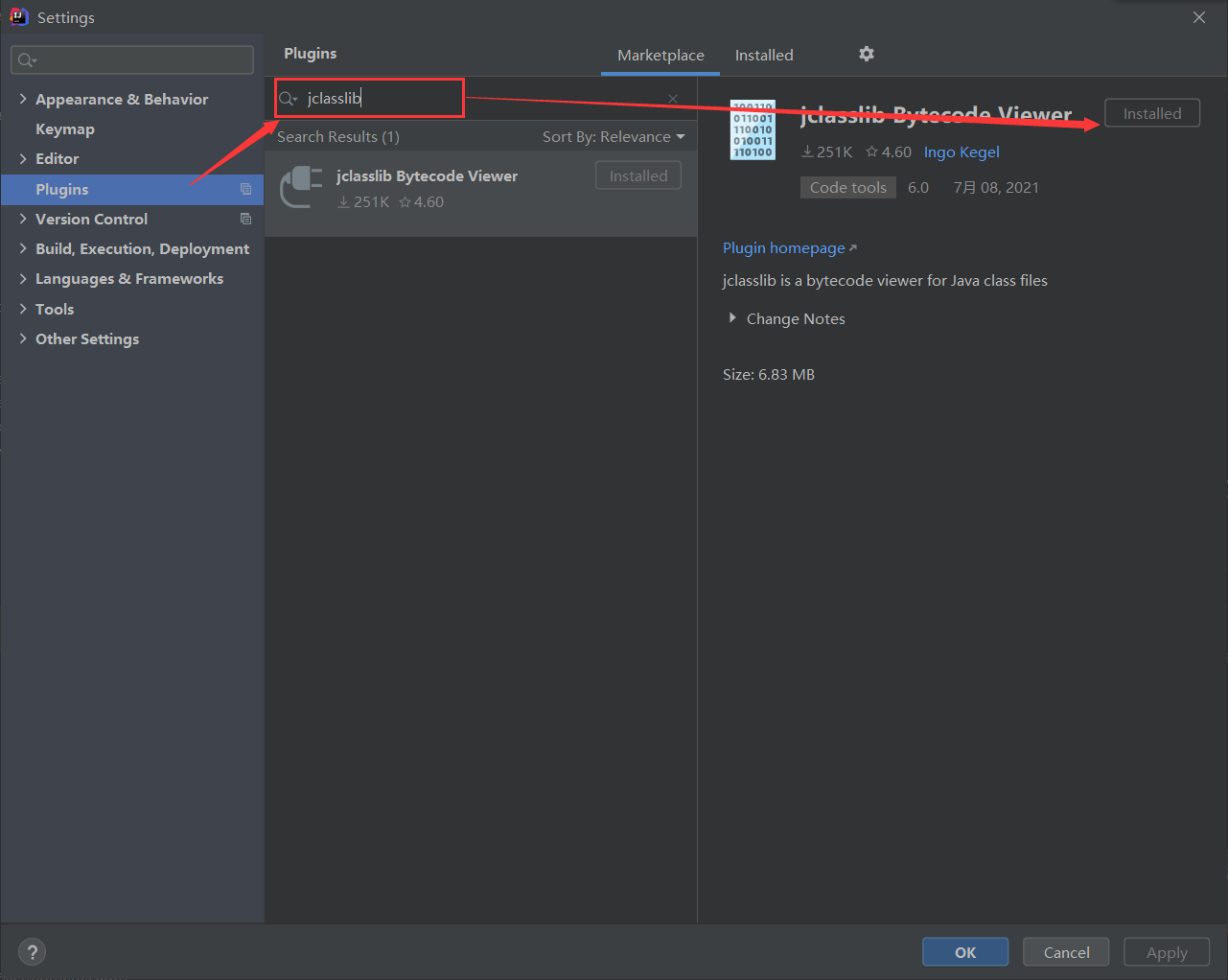The width and height of the screenshot is (1228, 980).
Task: Expand the Appearance & Behavior node
Action: (23, 98)
